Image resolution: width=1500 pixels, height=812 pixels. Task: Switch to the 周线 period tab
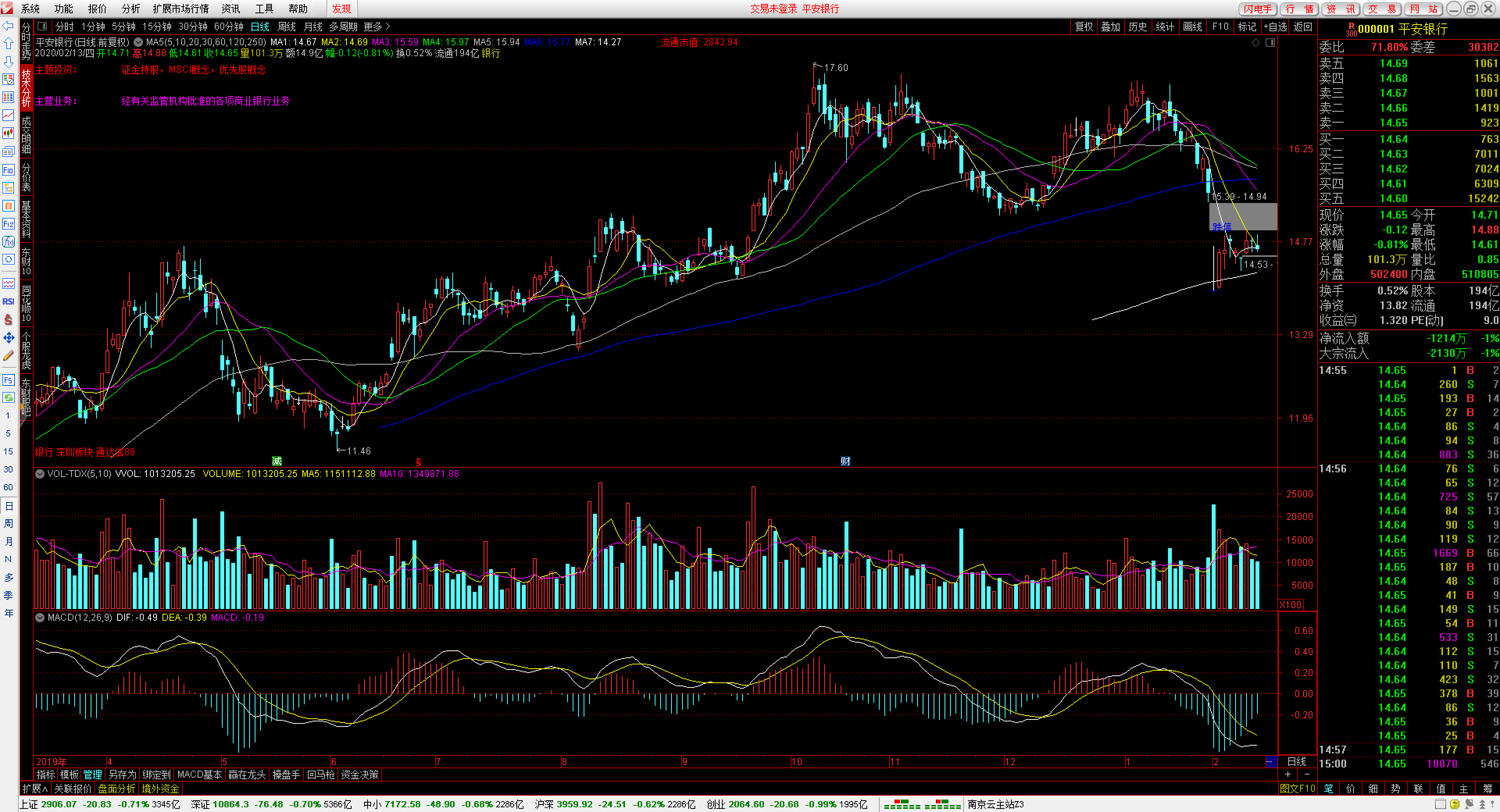click(x=286, y=27)
